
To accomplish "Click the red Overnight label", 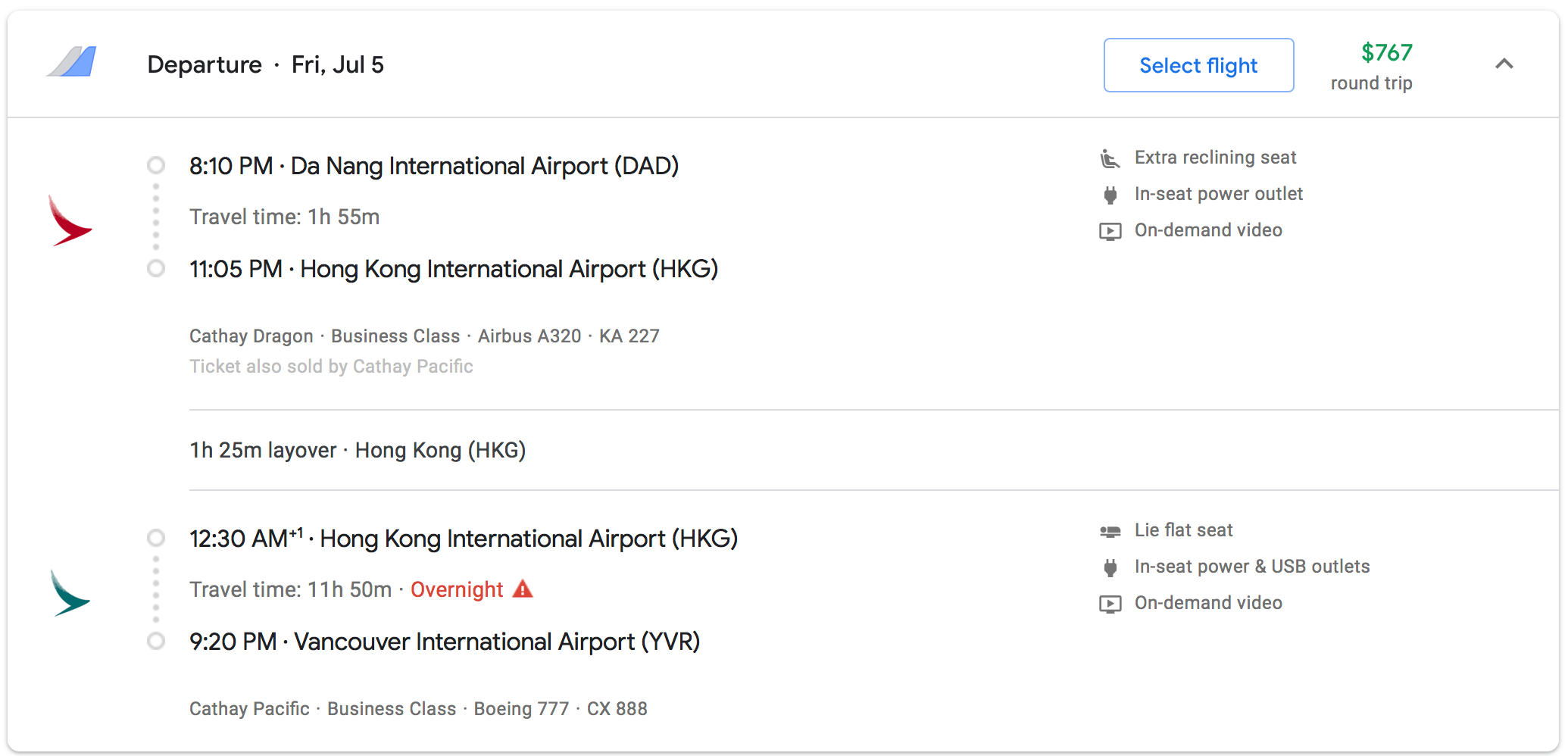I will click(457, 589).
